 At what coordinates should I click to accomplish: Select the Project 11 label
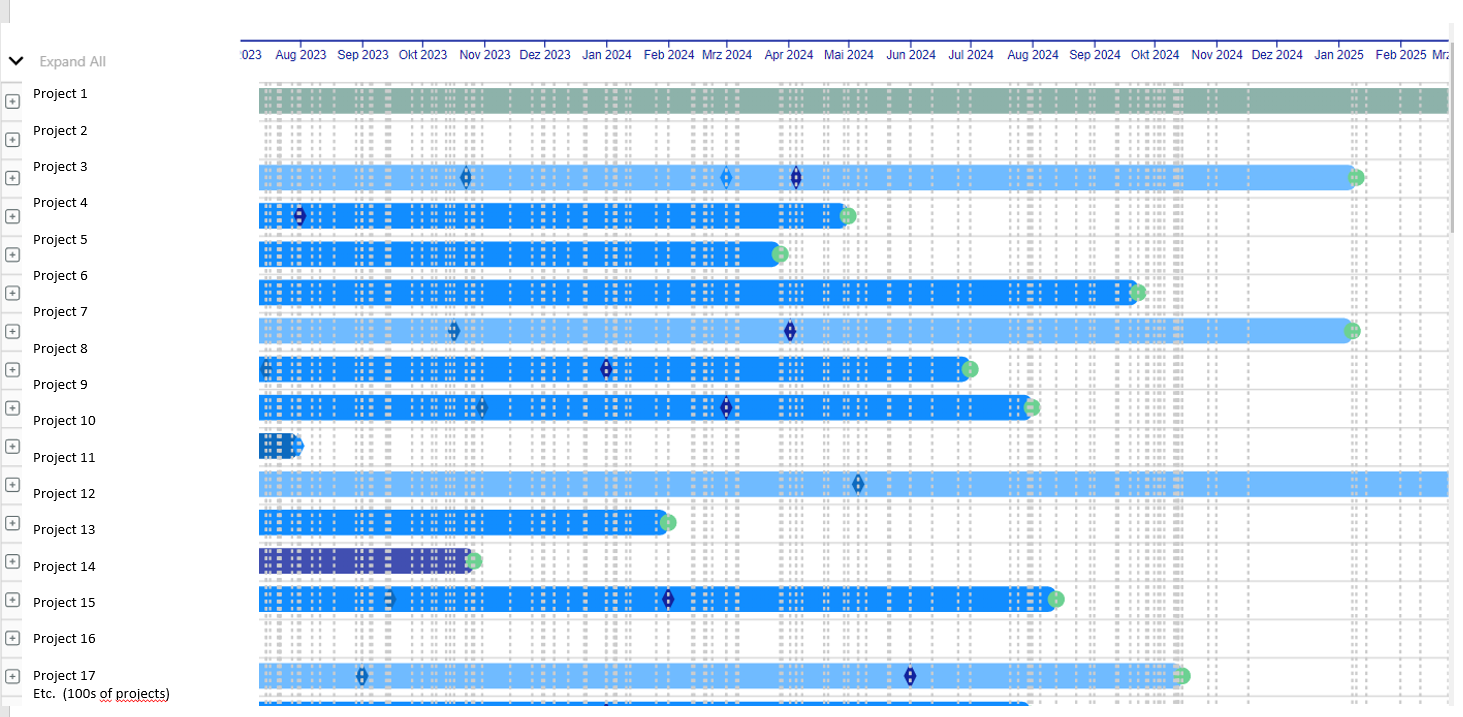64,458
